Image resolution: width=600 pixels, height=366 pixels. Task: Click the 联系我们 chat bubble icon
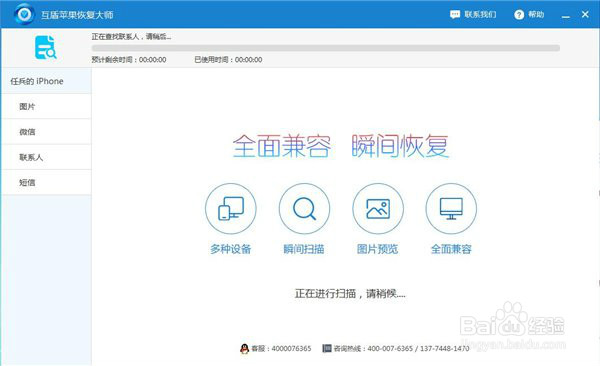click(x=455, y=15)
